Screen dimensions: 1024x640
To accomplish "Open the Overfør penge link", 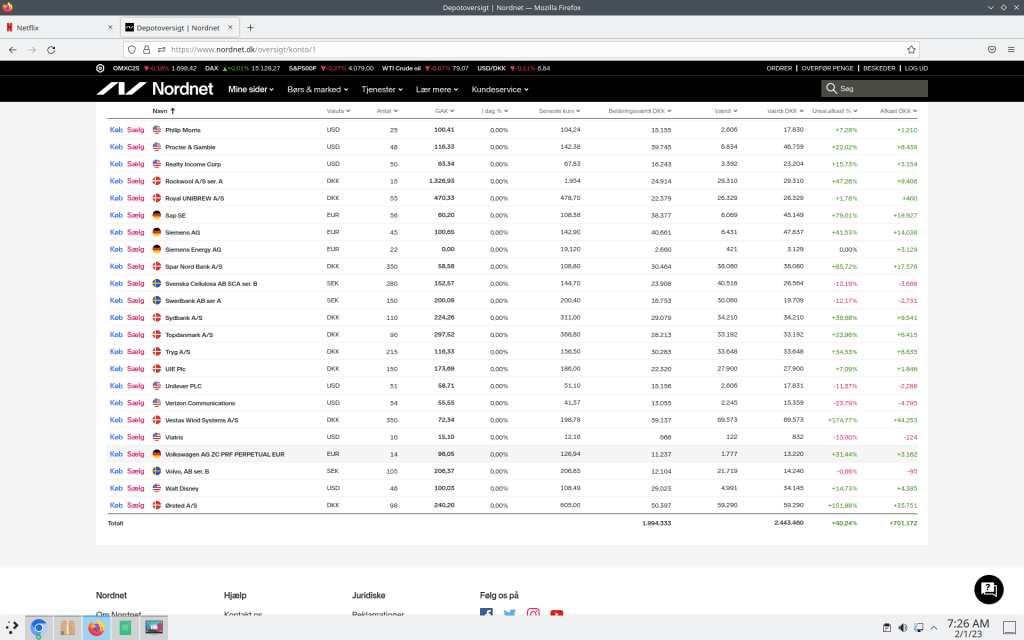I will pyautogui.click(x=828, y=68).
